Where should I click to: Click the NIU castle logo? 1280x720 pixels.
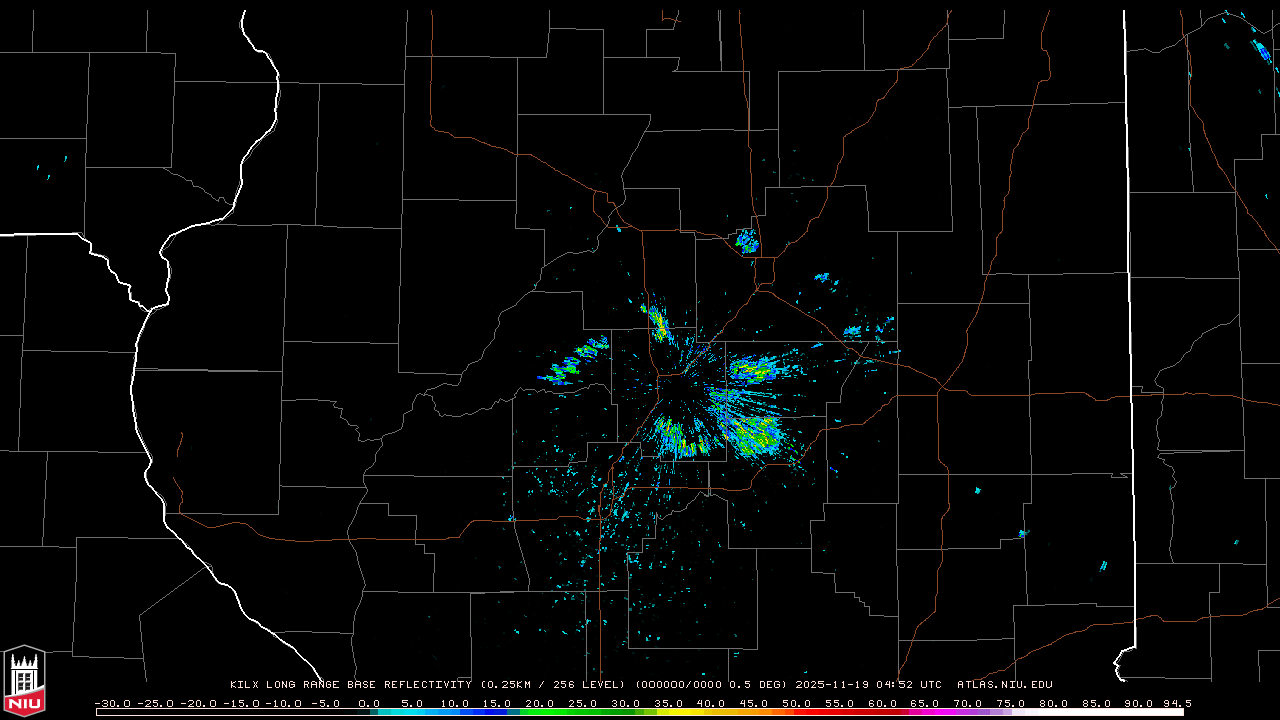click(x=24, y=681)
